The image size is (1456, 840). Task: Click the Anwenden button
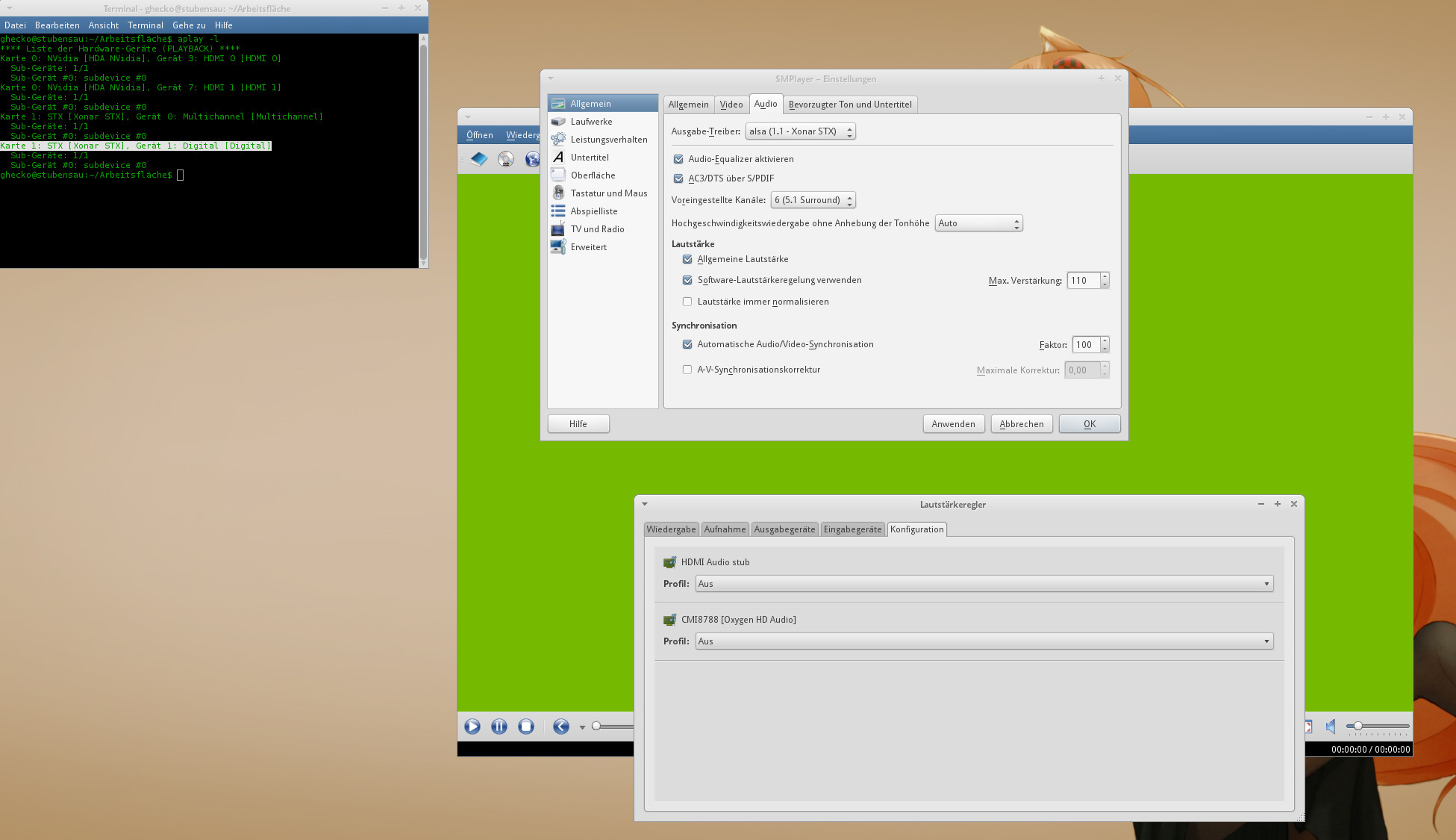(x=953, y=424)
